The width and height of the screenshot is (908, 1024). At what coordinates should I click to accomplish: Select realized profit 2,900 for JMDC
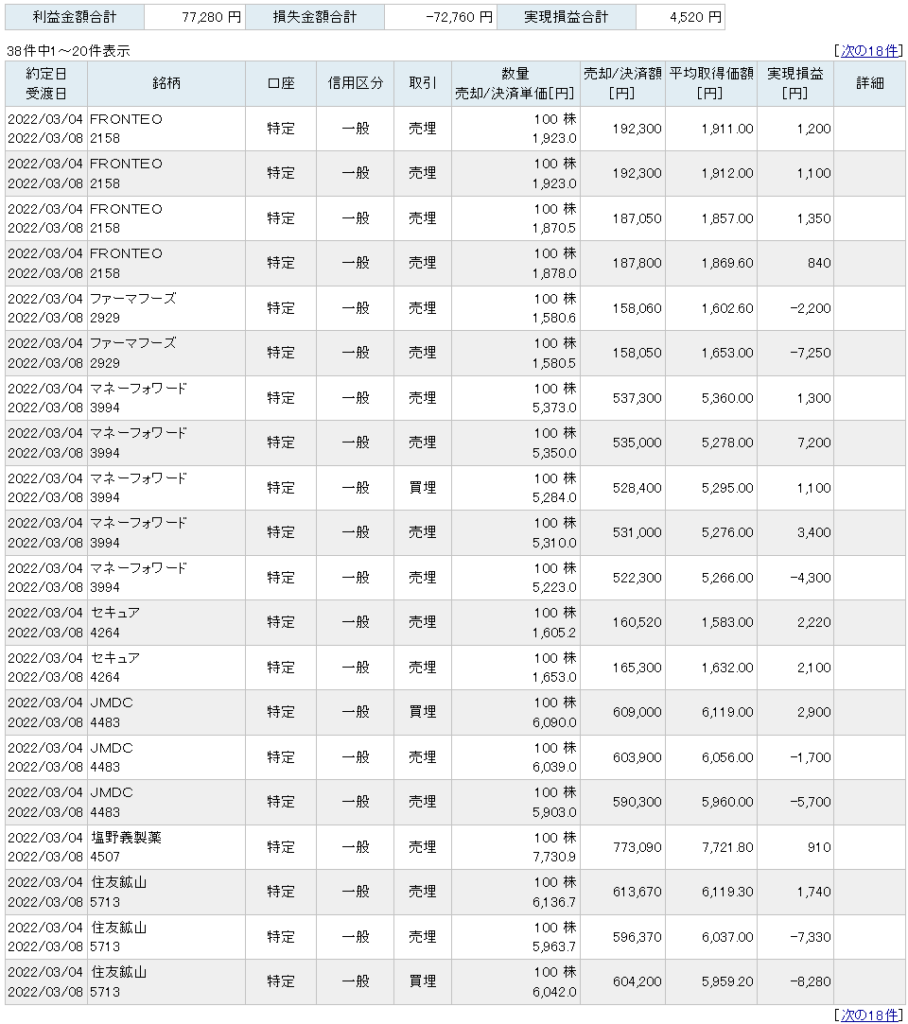pyautogui.click(x=813, y=712)
